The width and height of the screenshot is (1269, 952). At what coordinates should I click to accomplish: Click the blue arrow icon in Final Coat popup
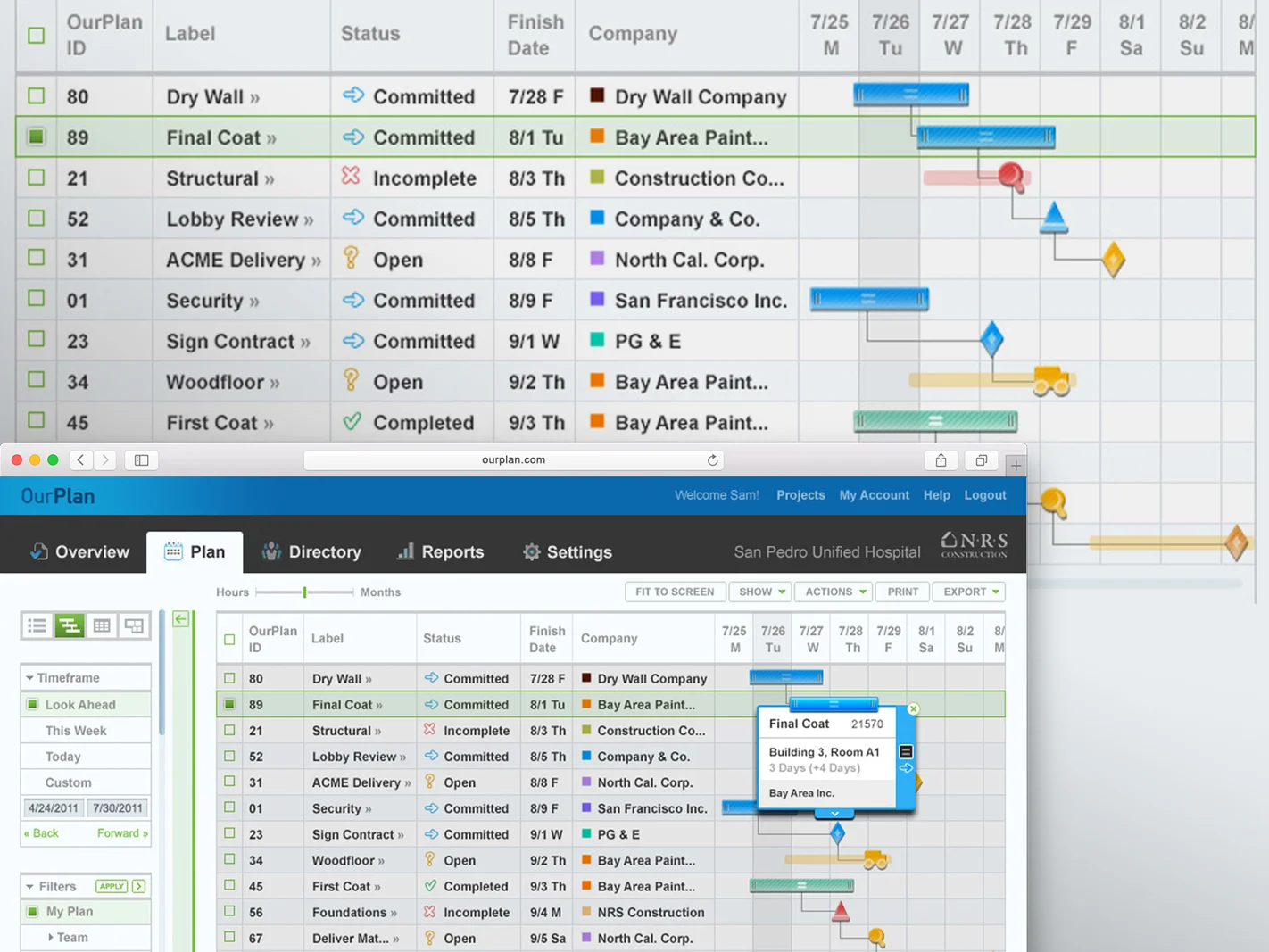pos(906,768)
